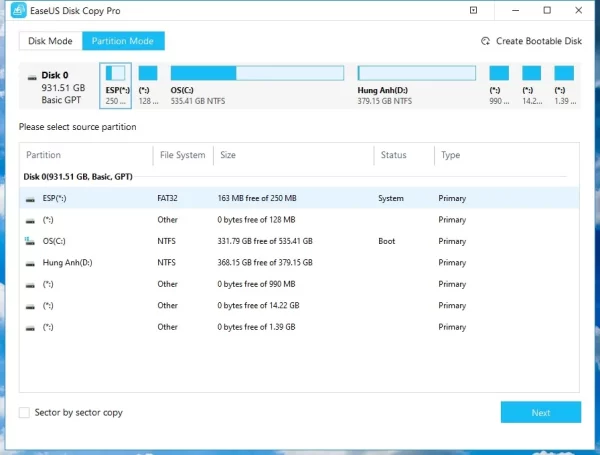Maximize the EaseUS Disk Copy window
The height and width of the screenshot is (455, 600).
(x=547, y=10)
